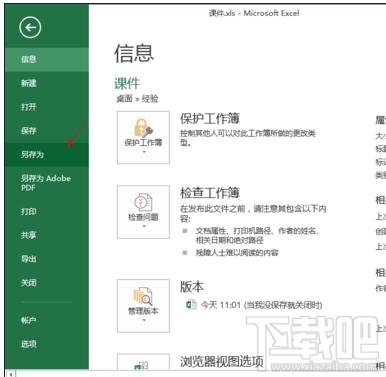Click the Excel file icon beside 今天 11:01
The width and height of the screenshot is (386, 377).
point(191,304)
